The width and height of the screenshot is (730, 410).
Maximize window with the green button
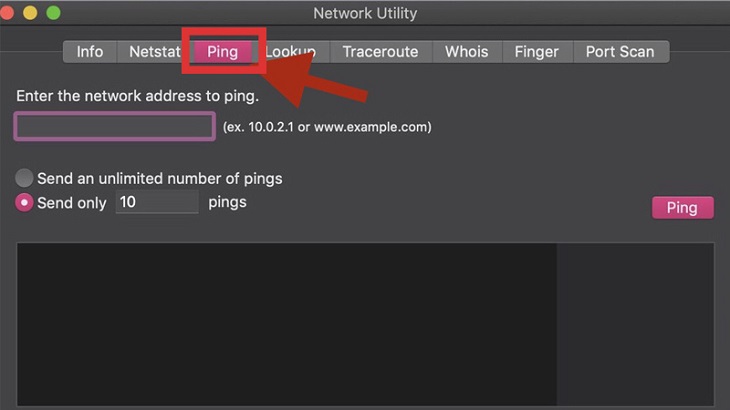coord(54,13)
